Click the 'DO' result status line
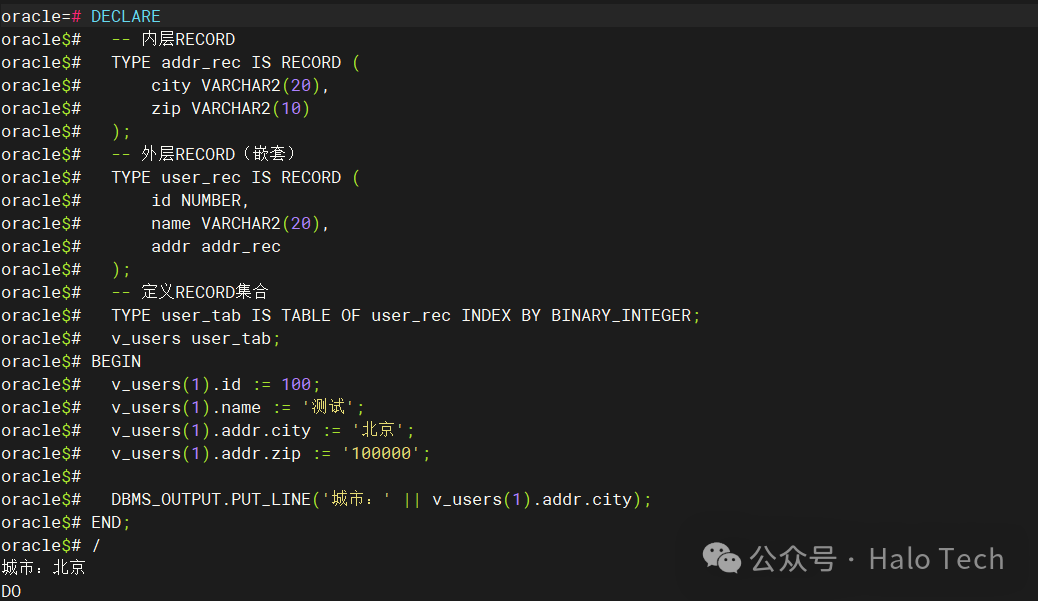Viewport: 1038px width, 601px height. tap(11, 591)
